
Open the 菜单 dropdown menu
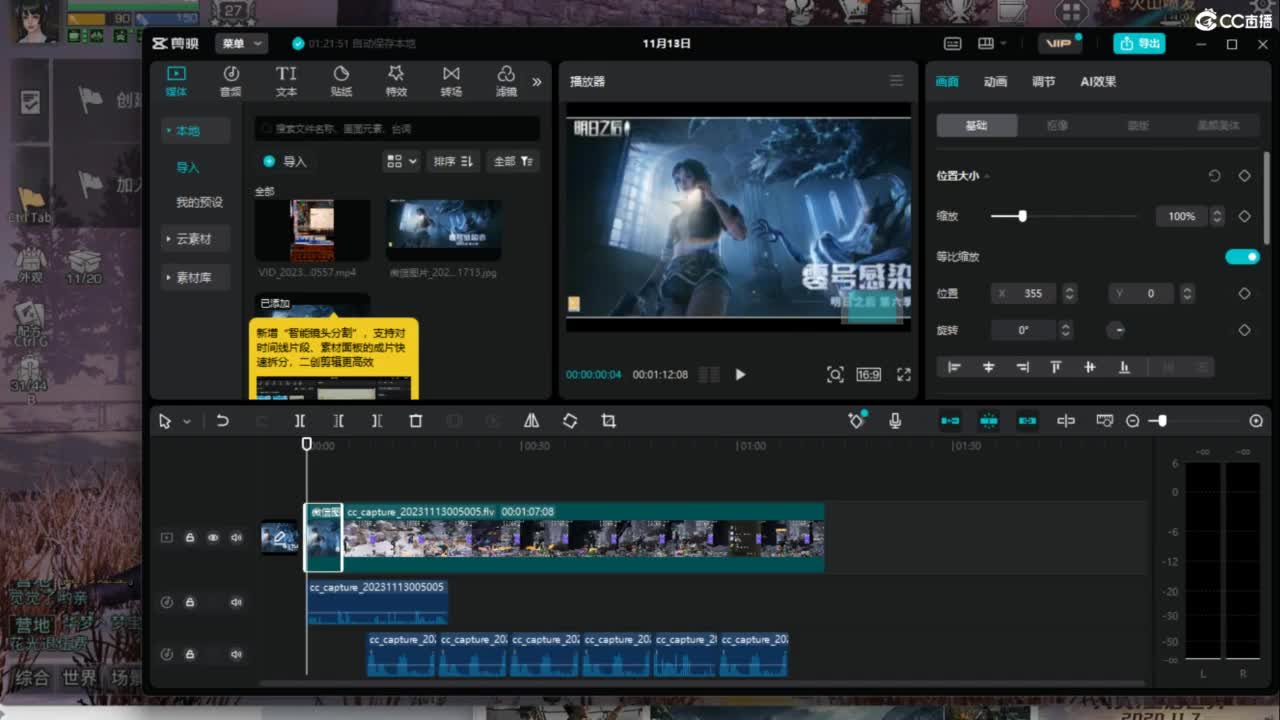pos(241,44)
